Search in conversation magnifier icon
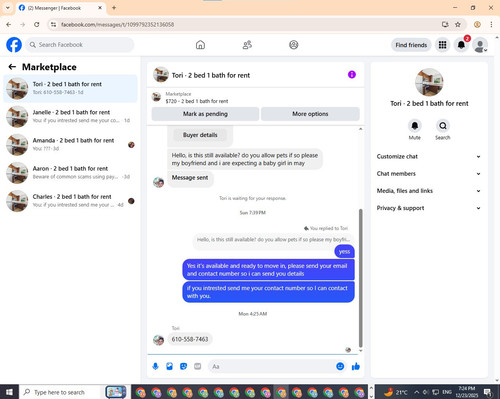 [443, 126]
